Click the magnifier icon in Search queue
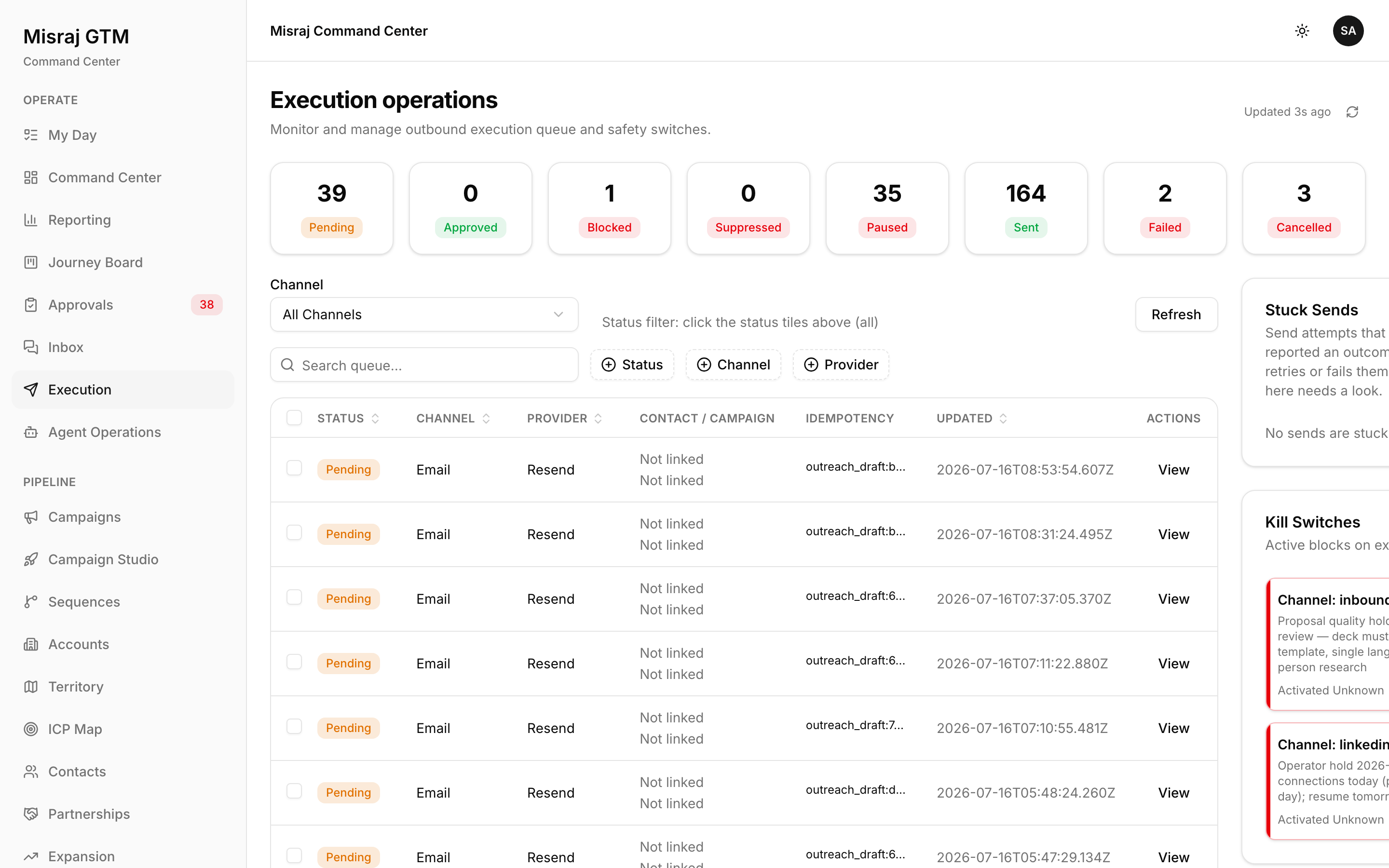Screen dimensions: 1389x868 coord(287,365)
